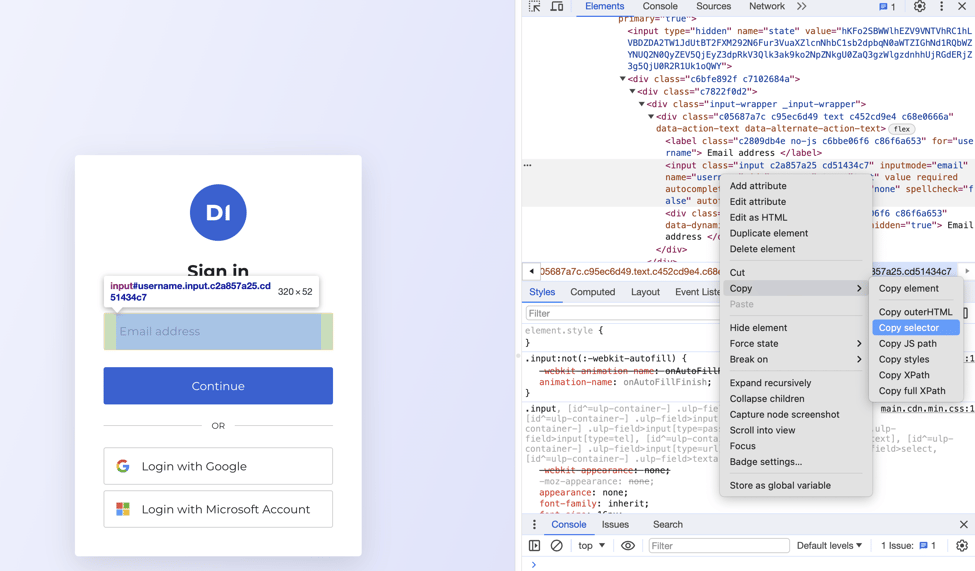Collapse the div class c7822f0d2 node
This screenshot has height=571, width=975.
pos(632,91)
